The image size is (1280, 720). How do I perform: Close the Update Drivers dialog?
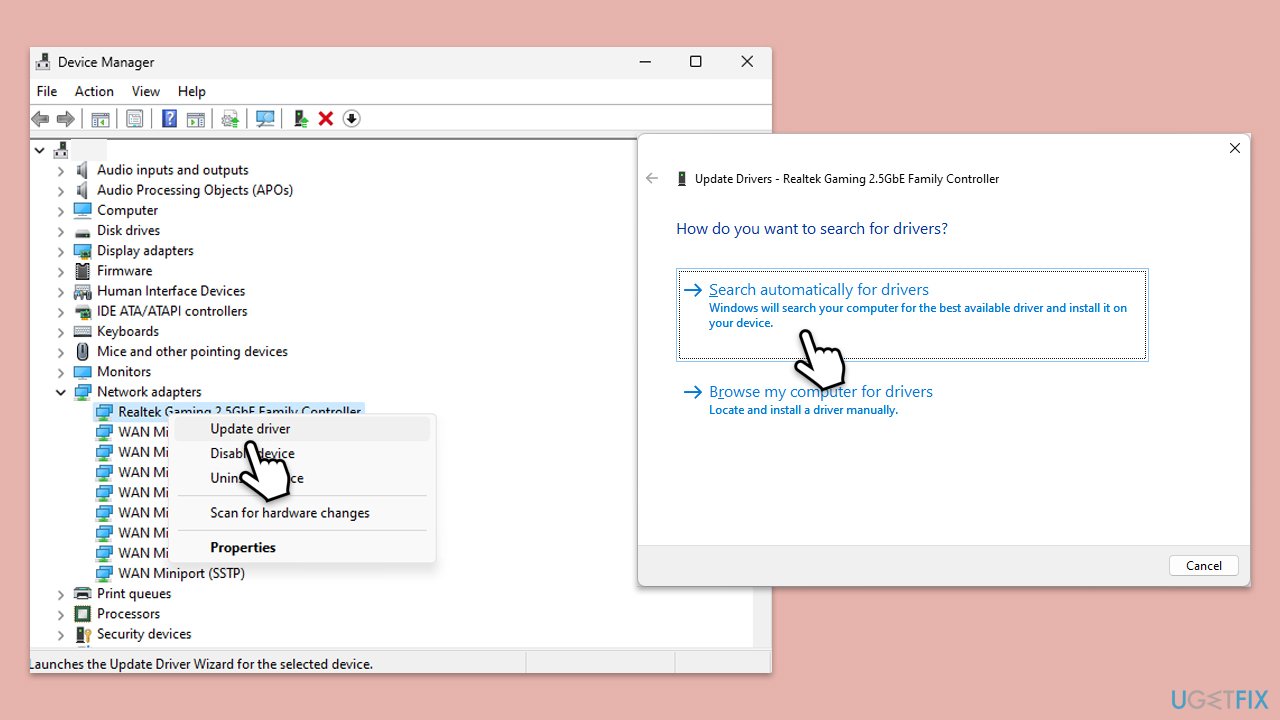tap(1234, 148)
